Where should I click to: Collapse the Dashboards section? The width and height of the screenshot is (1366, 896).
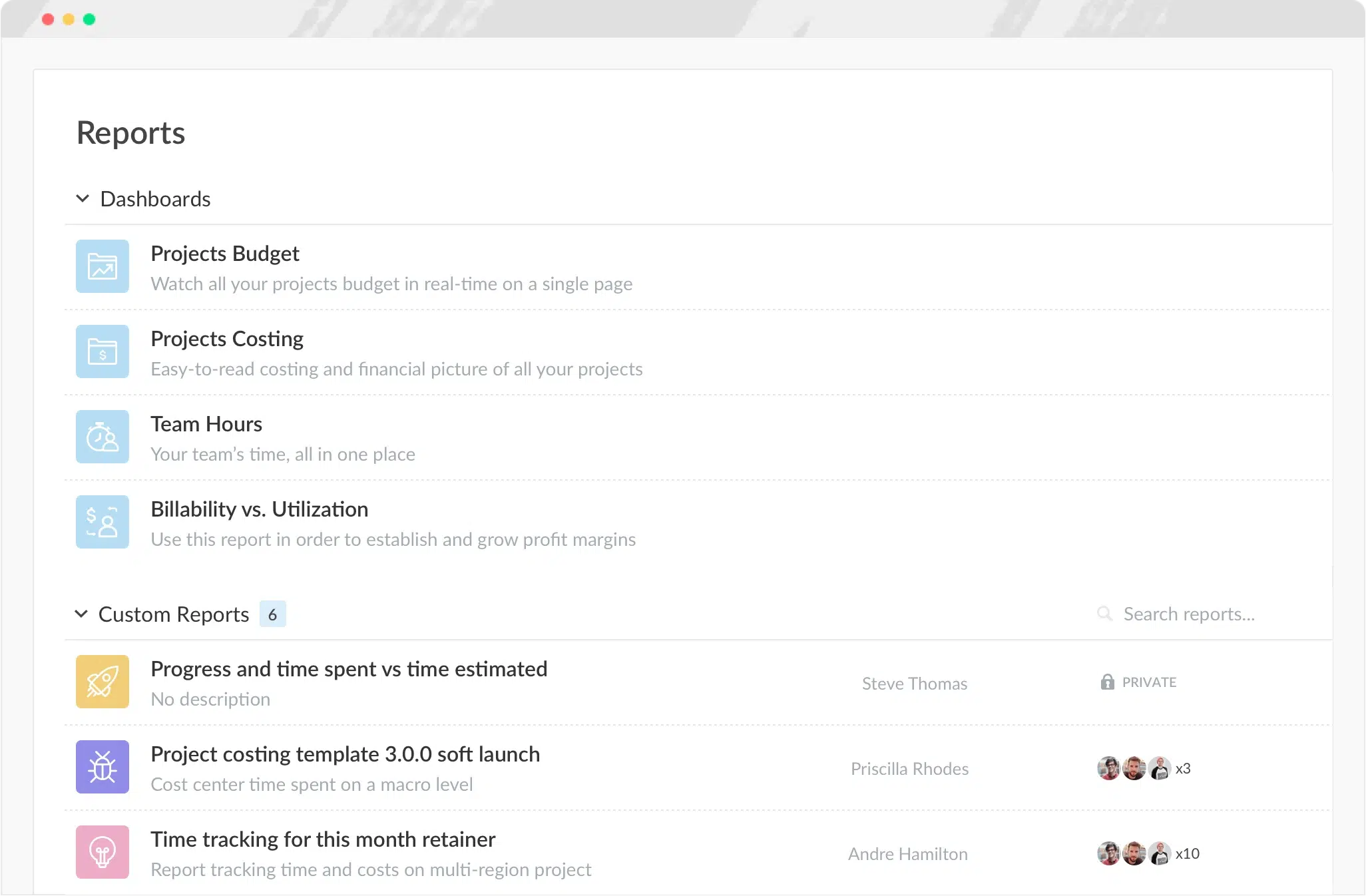(x=83, y=198)
